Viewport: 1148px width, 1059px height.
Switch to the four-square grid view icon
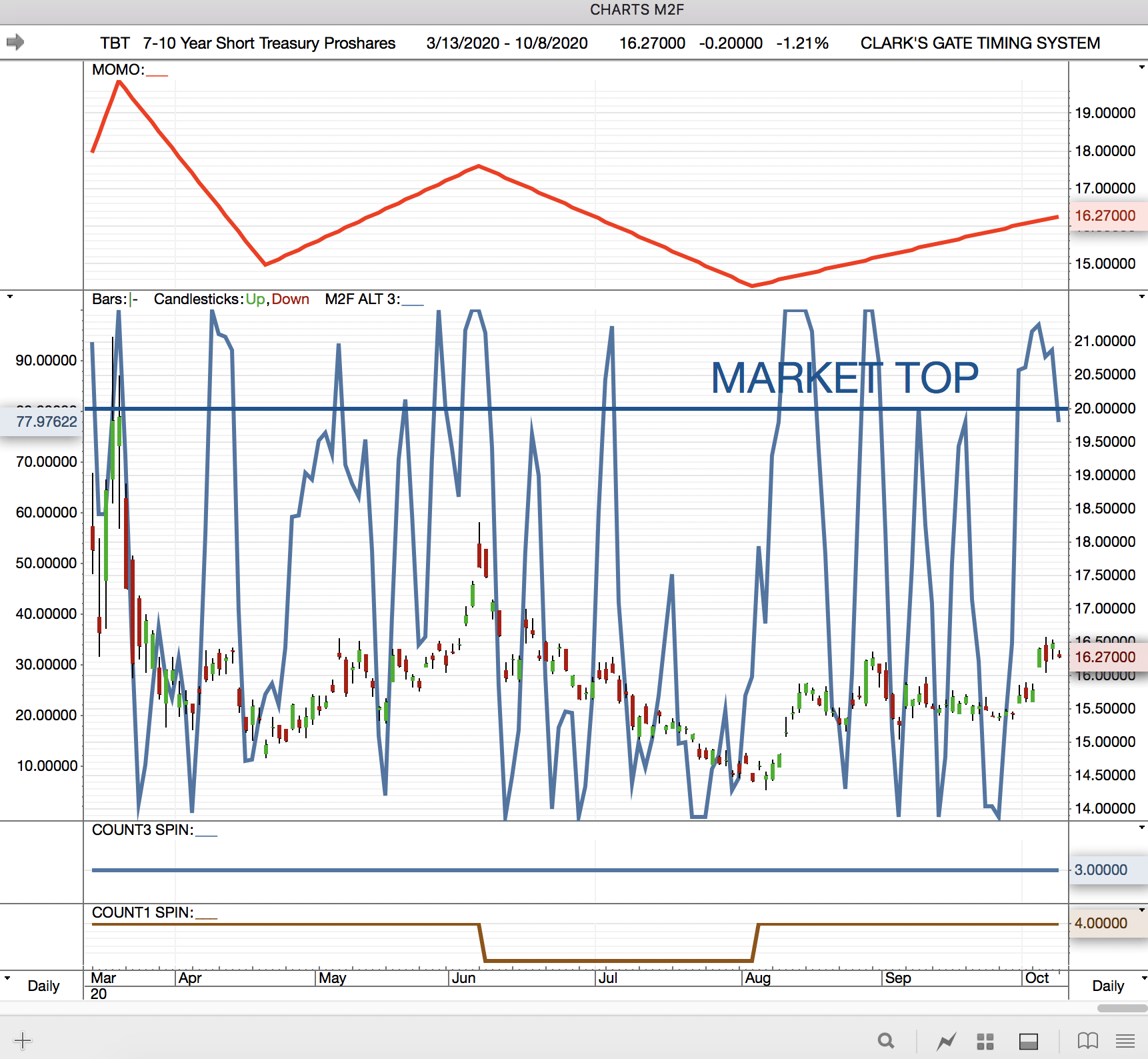click(x=985, y=1040)
